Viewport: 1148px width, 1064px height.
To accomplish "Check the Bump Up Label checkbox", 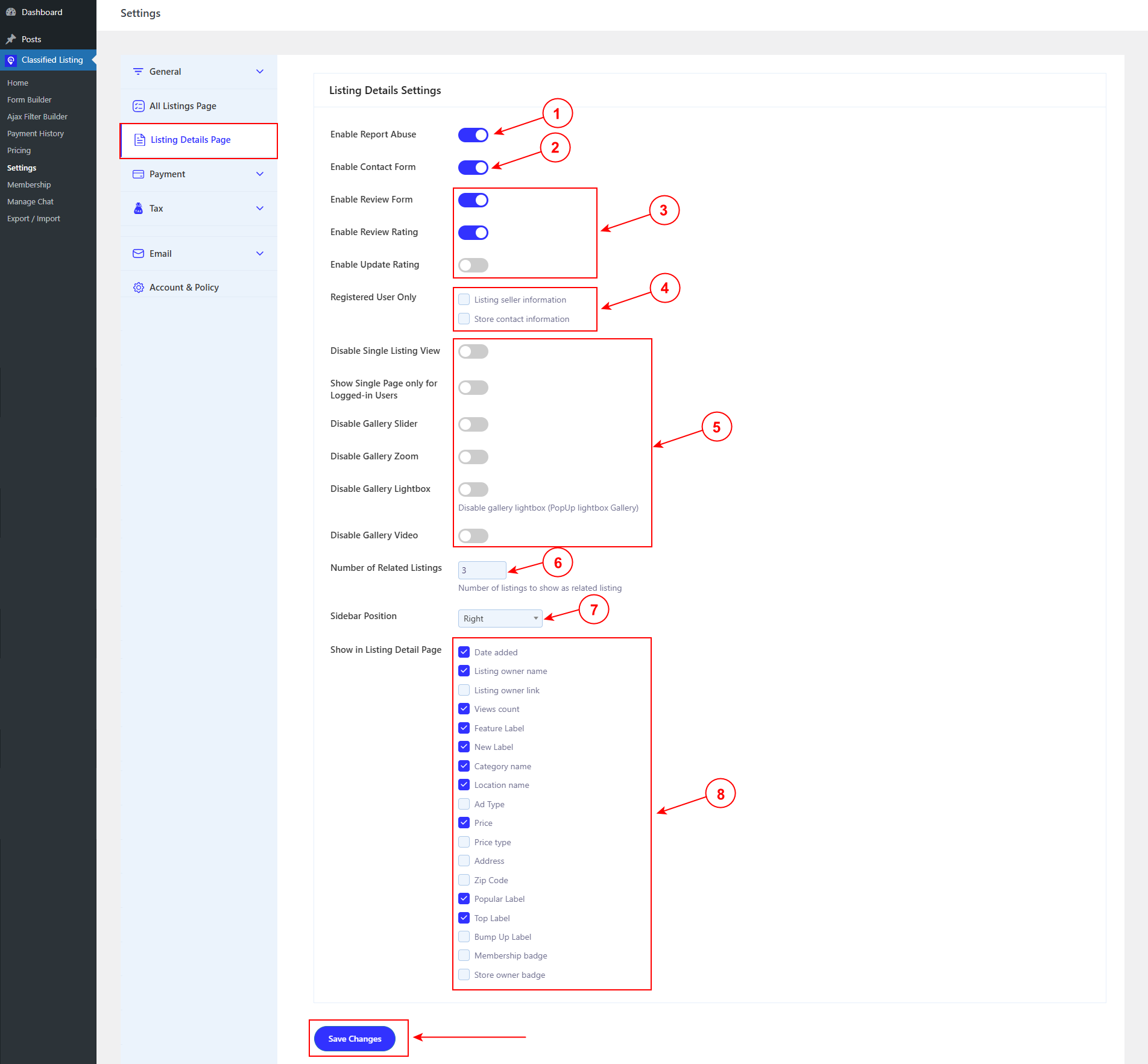I will coord(464,937).
